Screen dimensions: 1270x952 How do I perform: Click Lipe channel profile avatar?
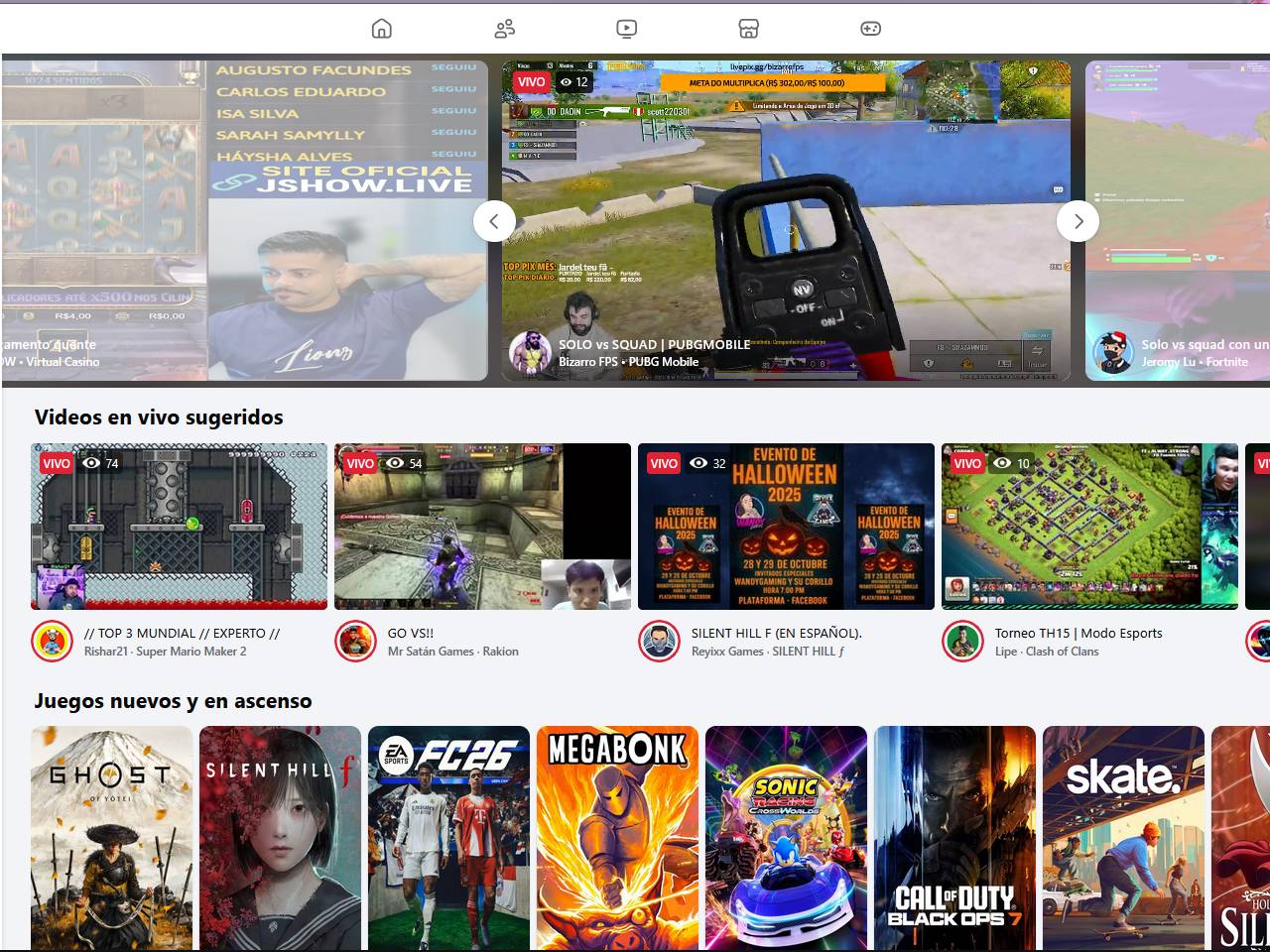click(x=962, y=642)
